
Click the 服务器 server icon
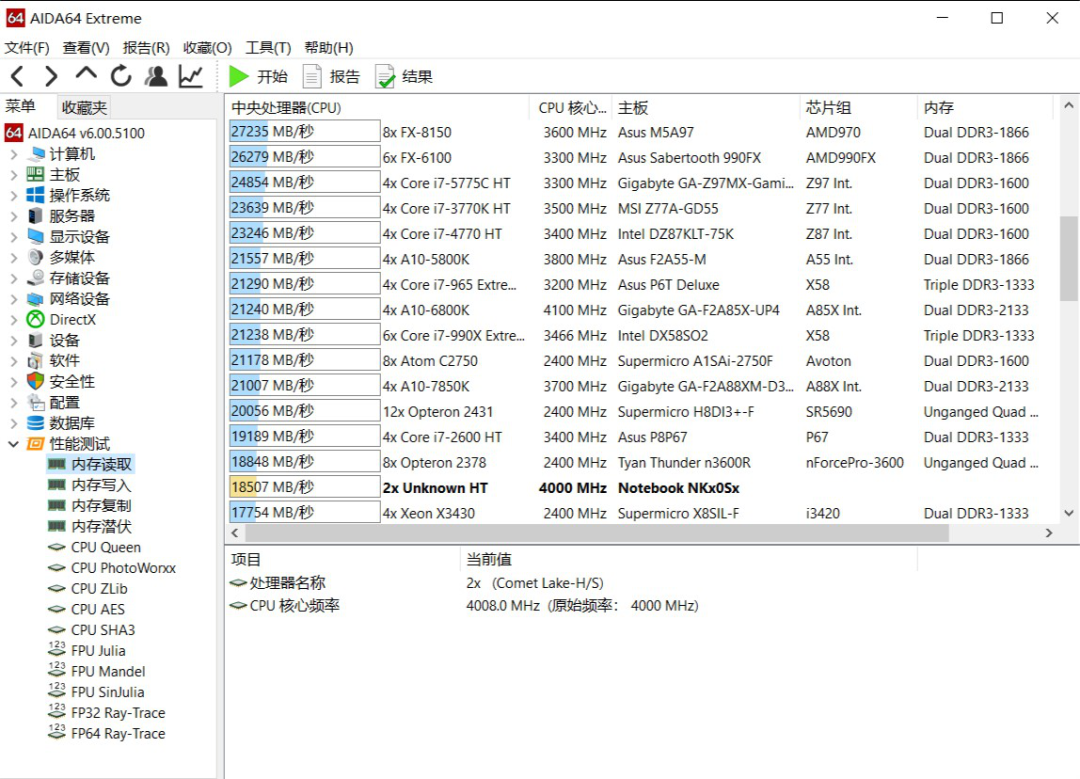(36, 216)
